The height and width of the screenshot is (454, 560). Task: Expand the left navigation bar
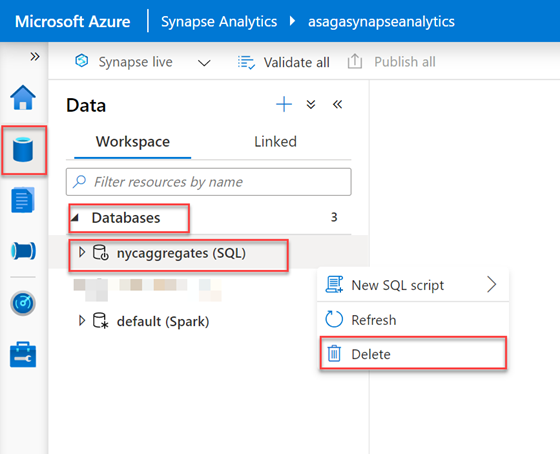point(35,56)
